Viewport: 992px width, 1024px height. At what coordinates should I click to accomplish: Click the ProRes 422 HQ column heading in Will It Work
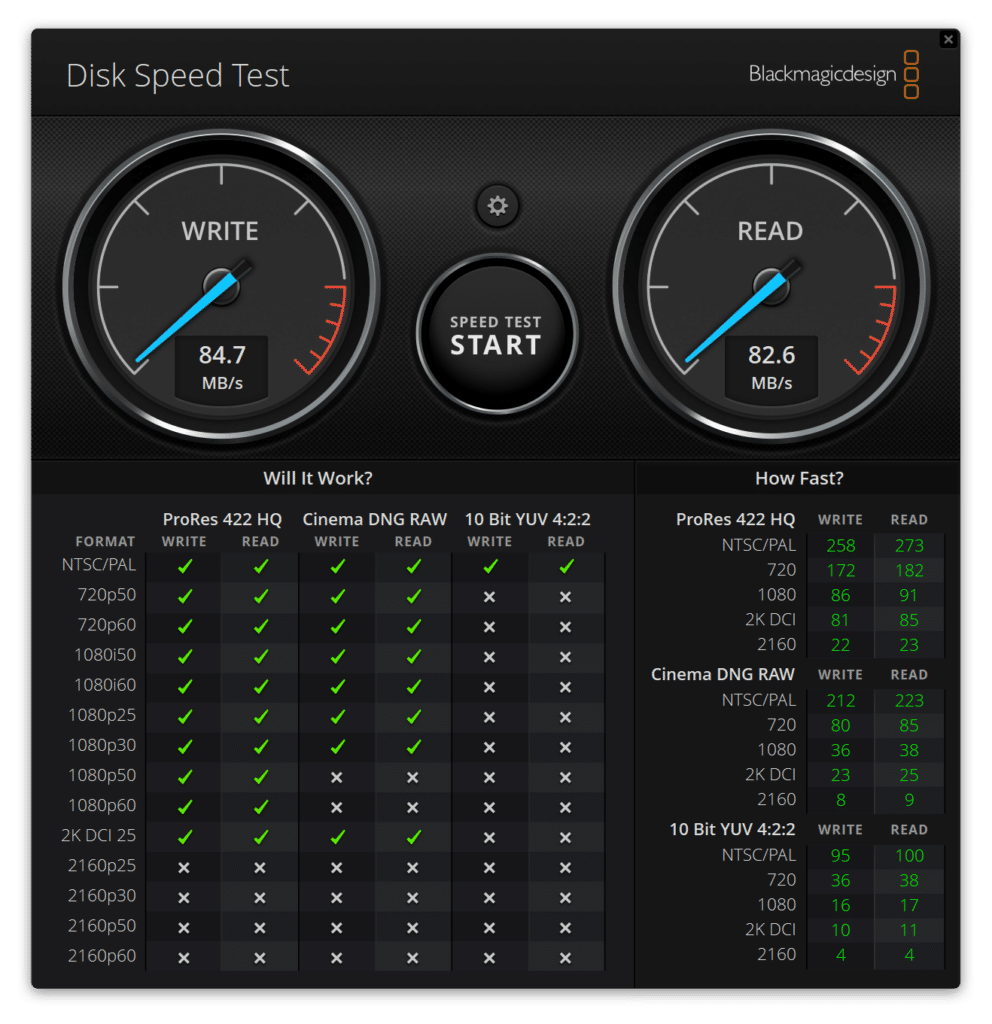point(222,519)
